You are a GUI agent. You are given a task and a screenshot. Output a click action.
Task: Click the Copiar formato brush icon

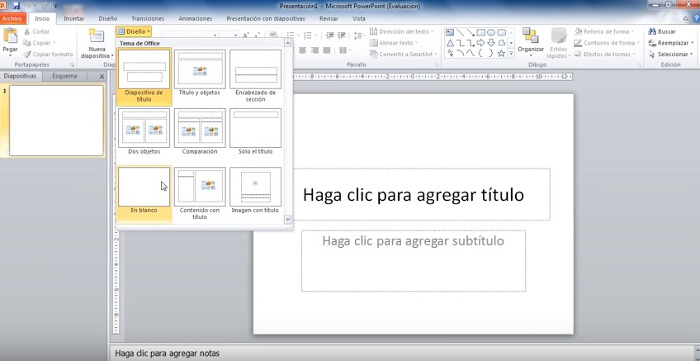27,54
